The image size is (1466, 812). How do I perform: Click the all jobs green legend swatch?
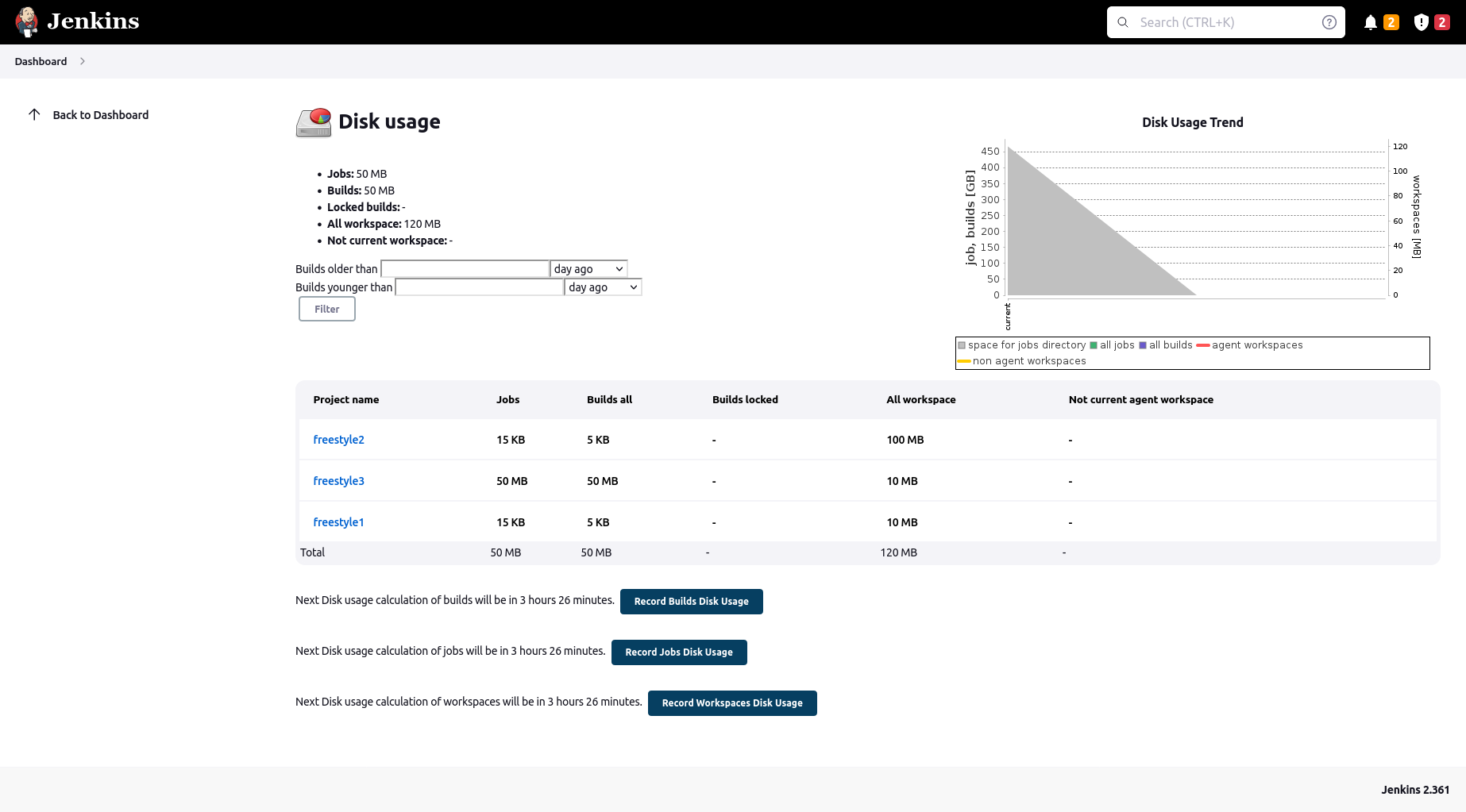pyautogui.click(x=1094, y=345)
